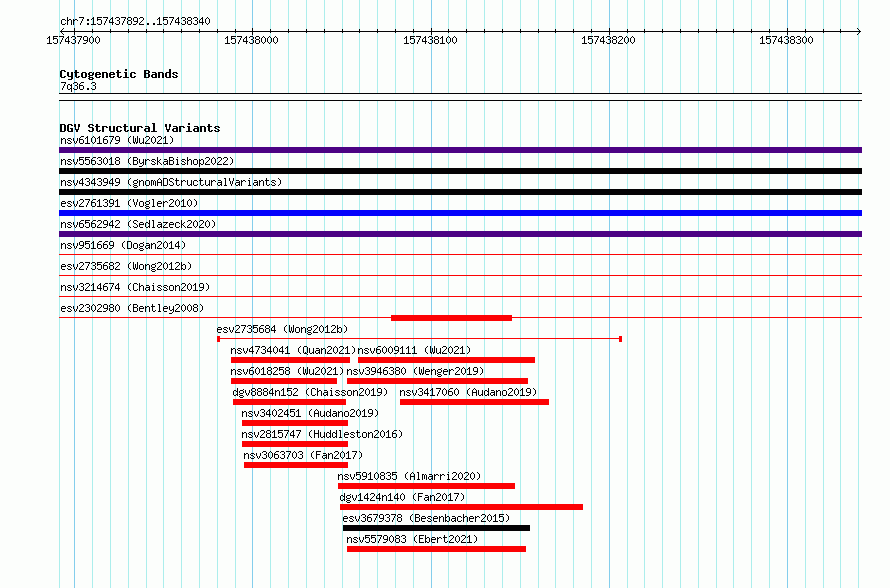Click the DGV Structural Variants track title

coord(140,128)
